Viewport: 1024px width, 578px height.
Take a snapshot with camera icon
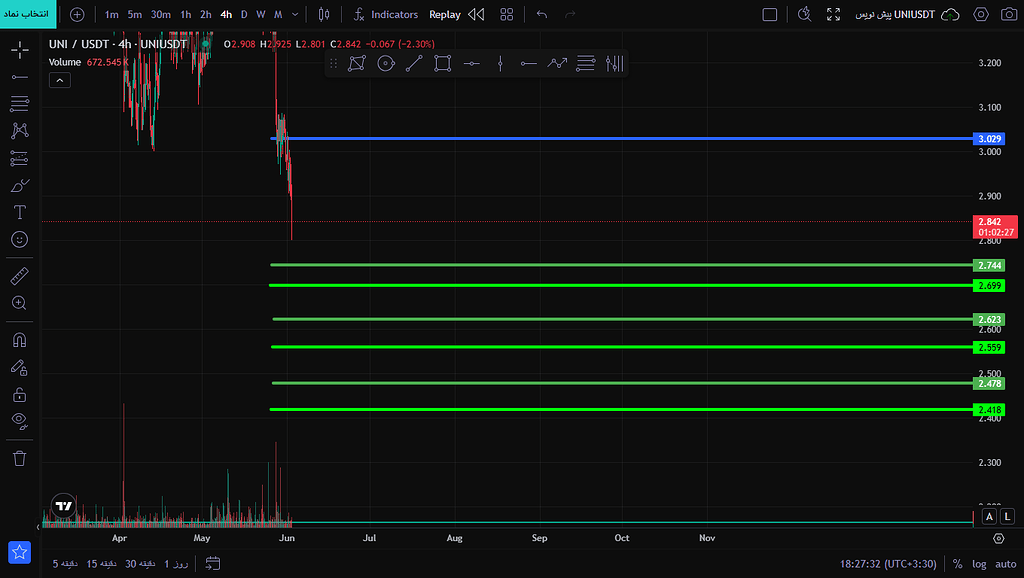1009,14
